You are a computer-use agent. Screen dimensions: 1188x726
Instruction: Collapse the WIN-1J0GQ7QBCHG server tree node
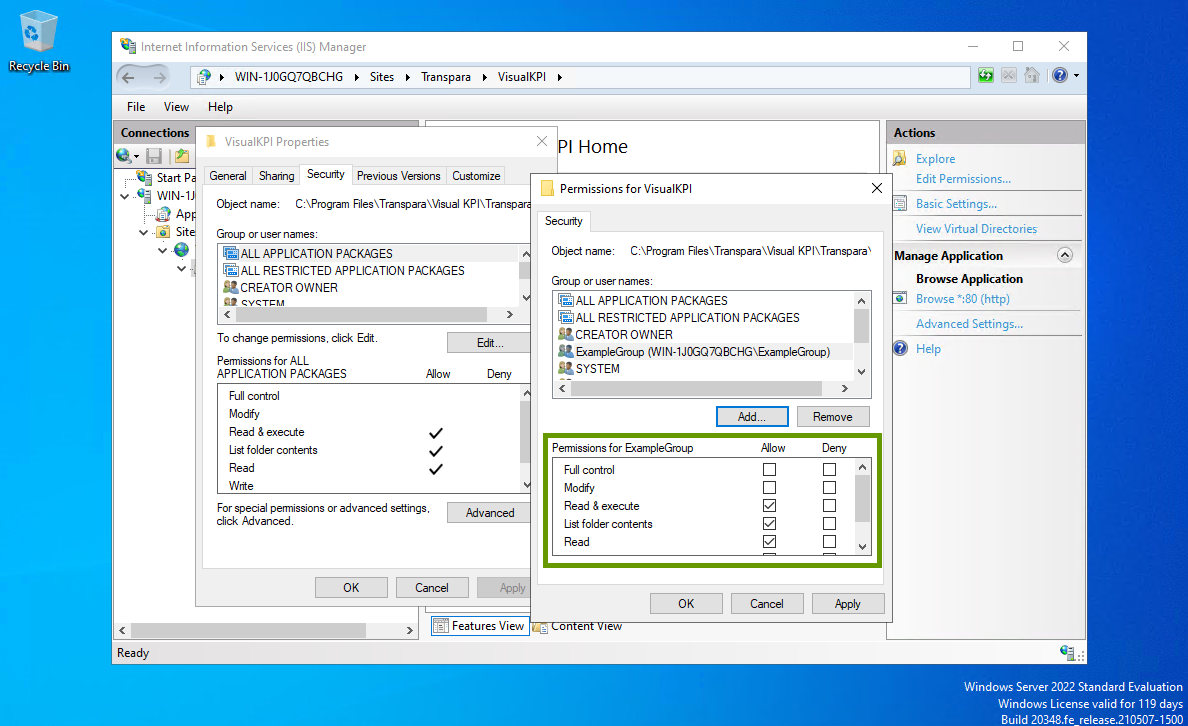click(124, 196)
